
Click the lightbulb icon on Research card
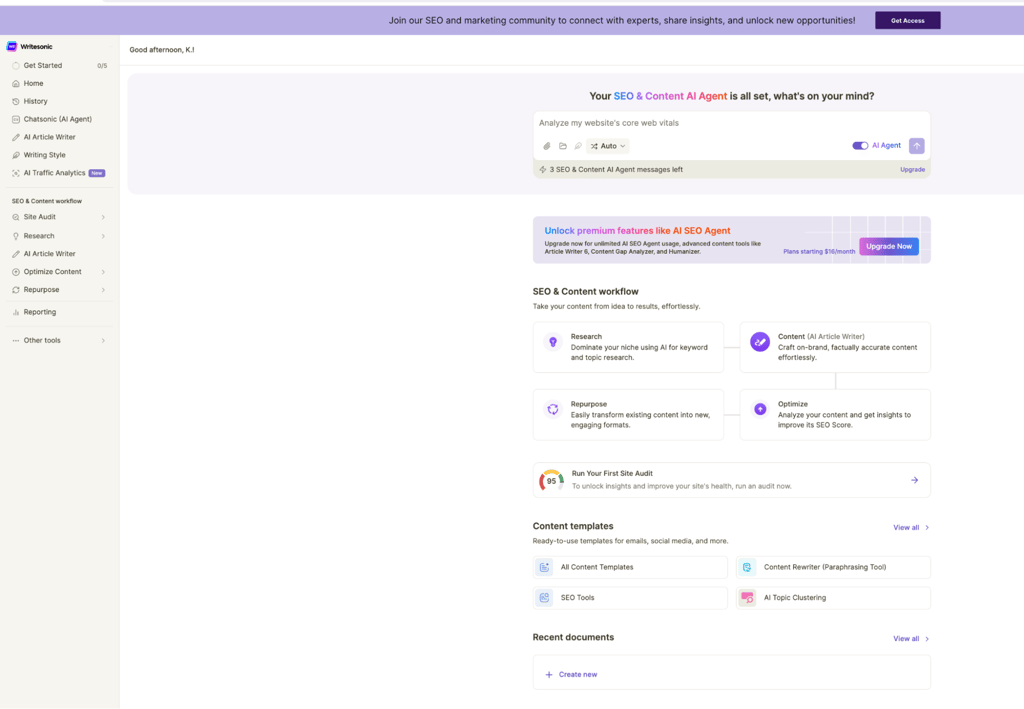pyautogui.click(x=553, y=341)
